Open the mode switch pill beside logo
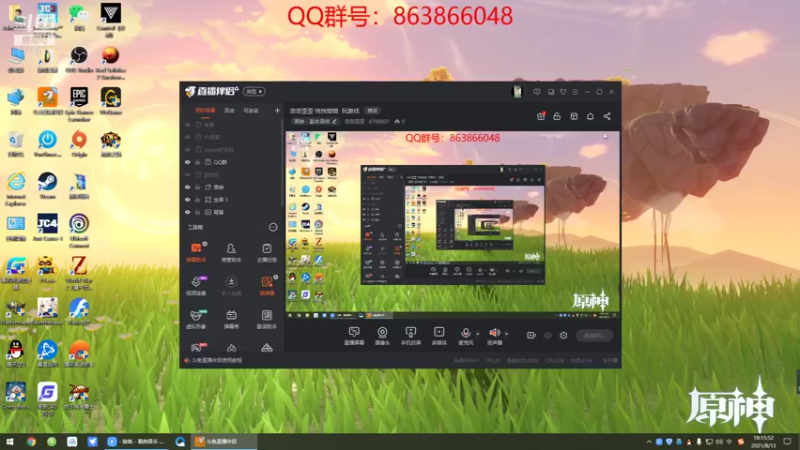The width and height of the screenshot is (800, 450). (254, 91)
